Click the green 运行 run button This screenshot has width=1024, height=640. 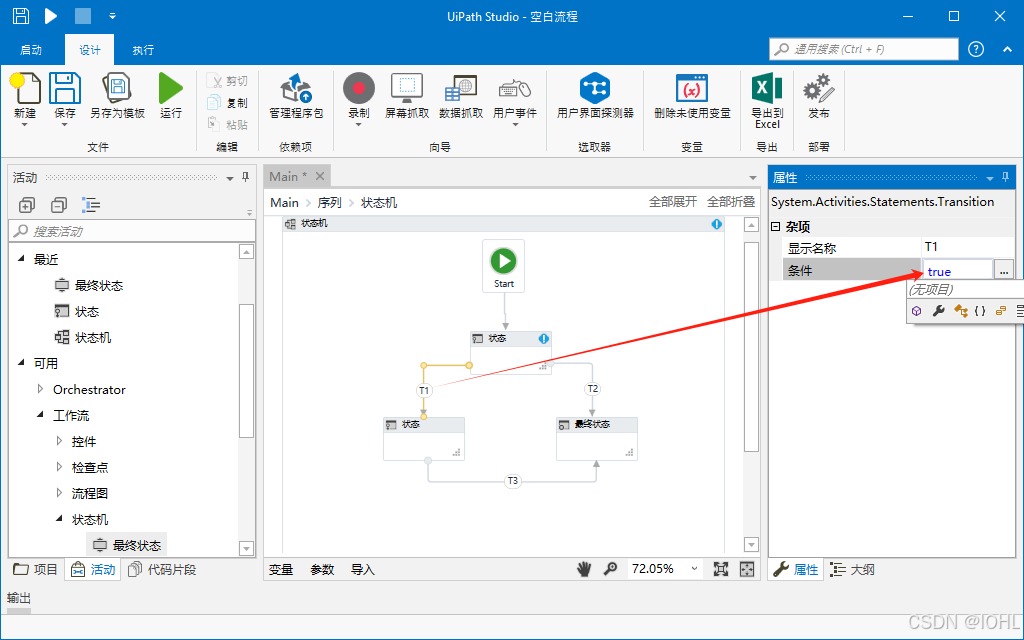pyautogui.click(x=170, y=96)
